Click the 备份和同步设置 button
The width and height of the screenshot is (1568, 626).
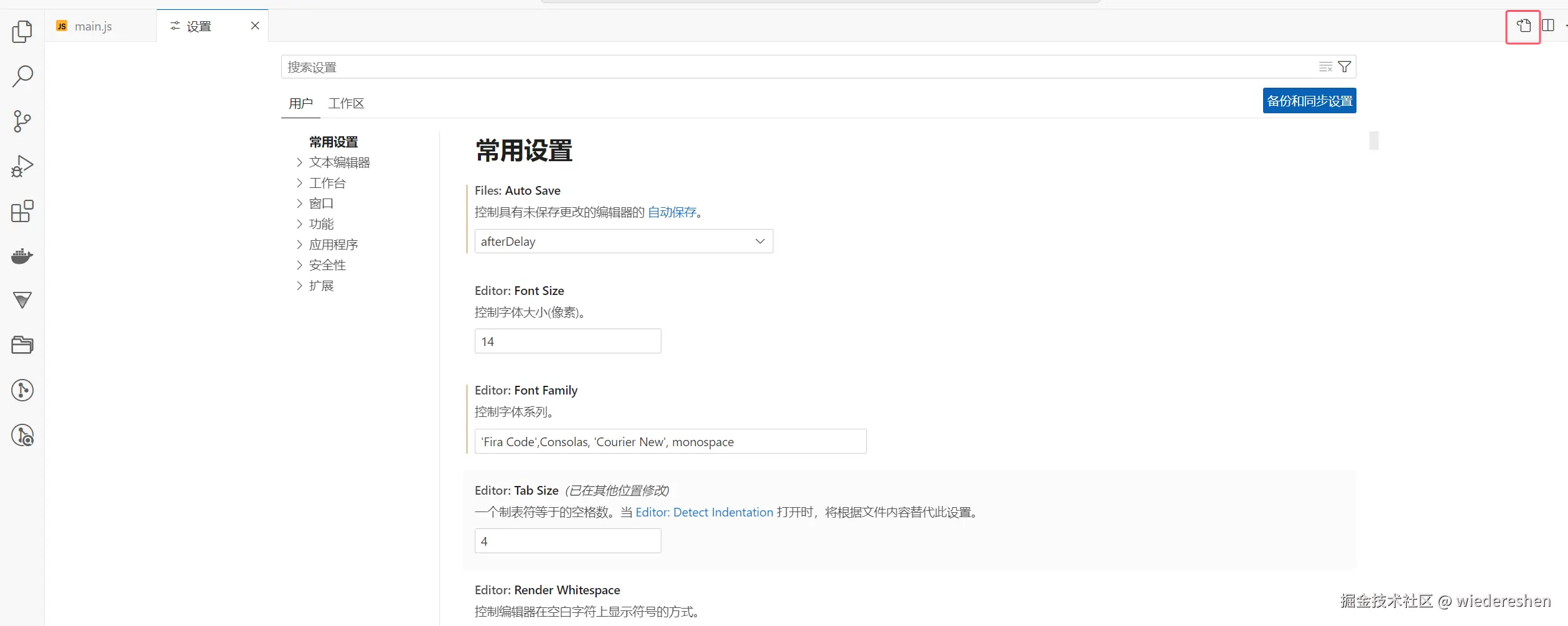[1309, 101]
